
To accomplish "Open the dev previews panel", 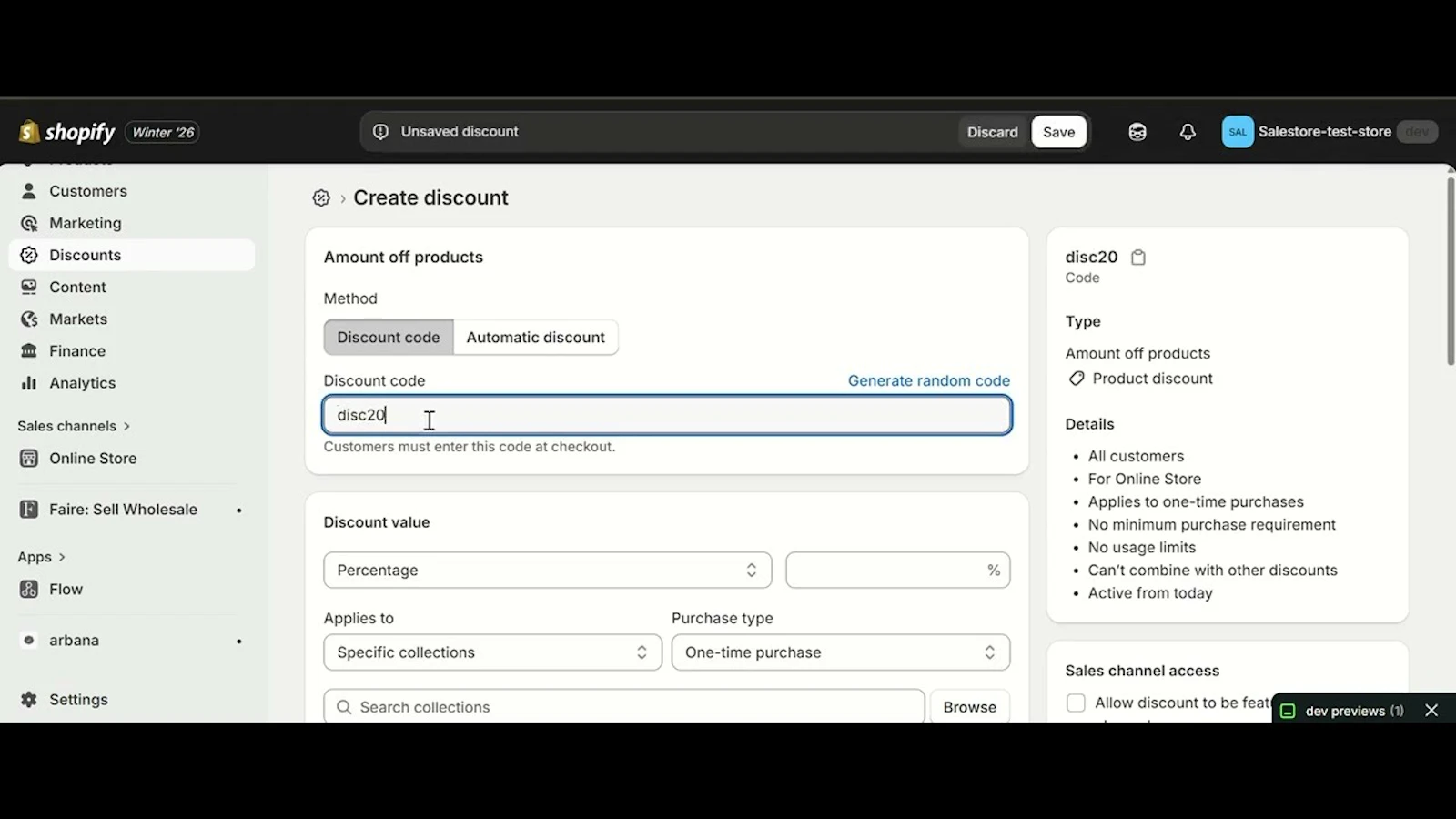I will pos(1354,712).
